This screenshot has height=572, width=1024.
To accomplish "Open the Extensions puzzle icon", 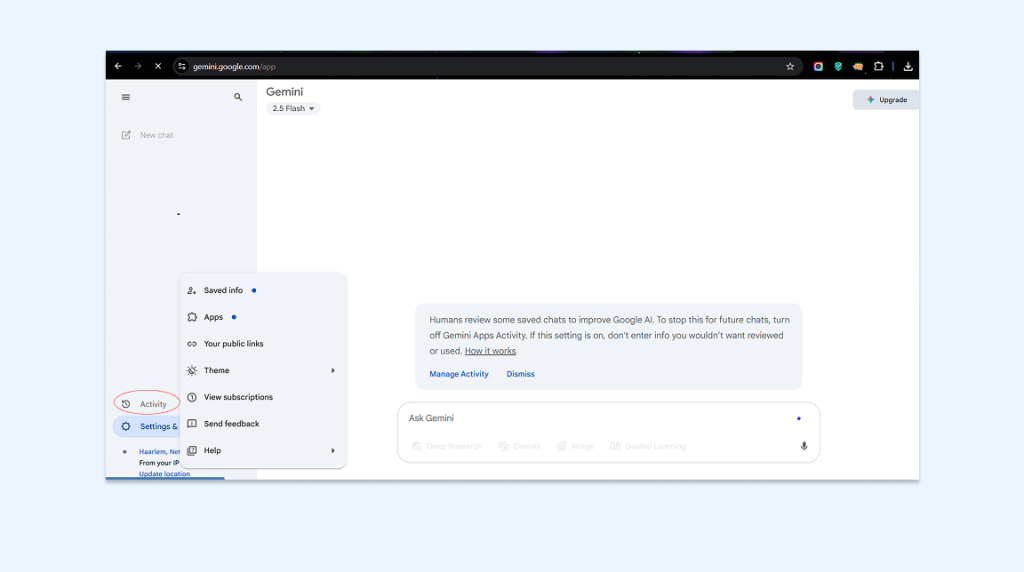I will [878, 66].
